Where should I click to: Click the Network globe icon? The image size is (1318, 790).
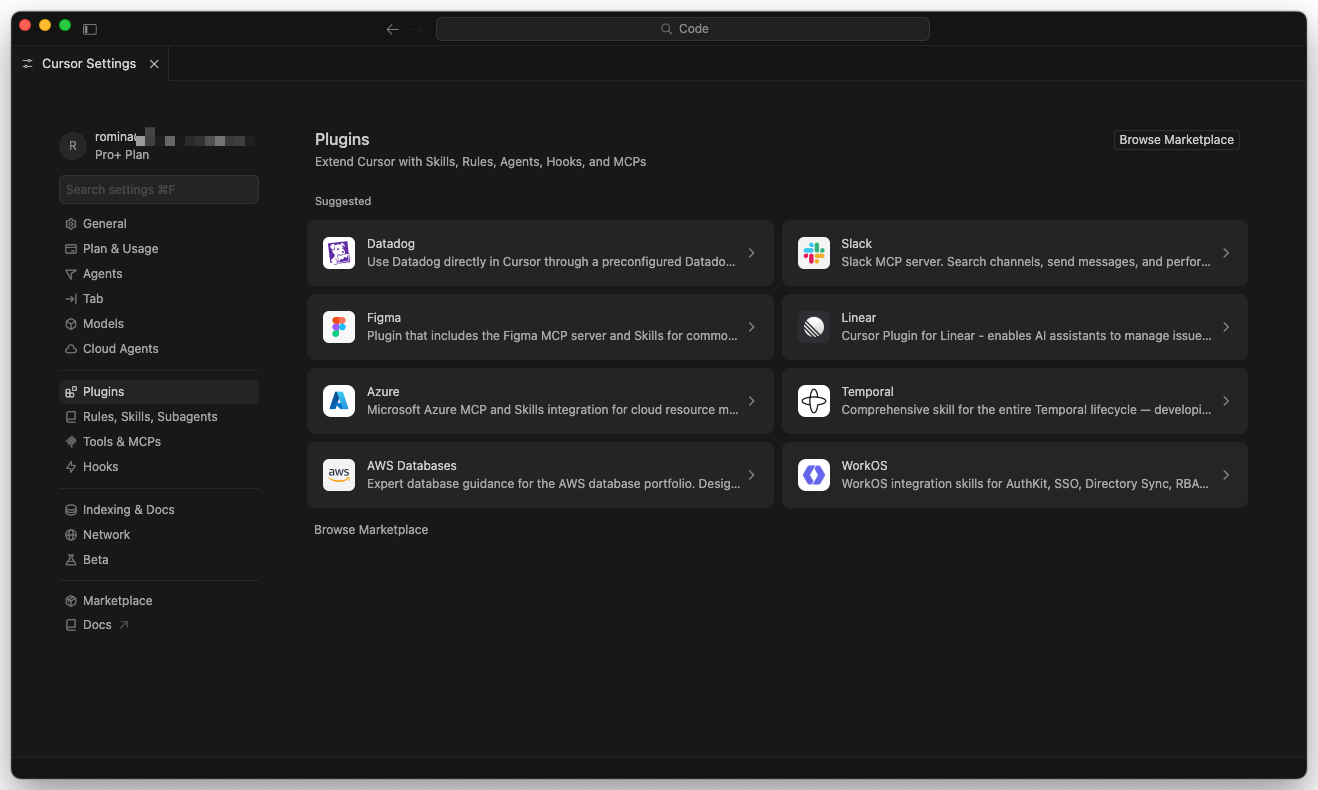tap(71, 535)
